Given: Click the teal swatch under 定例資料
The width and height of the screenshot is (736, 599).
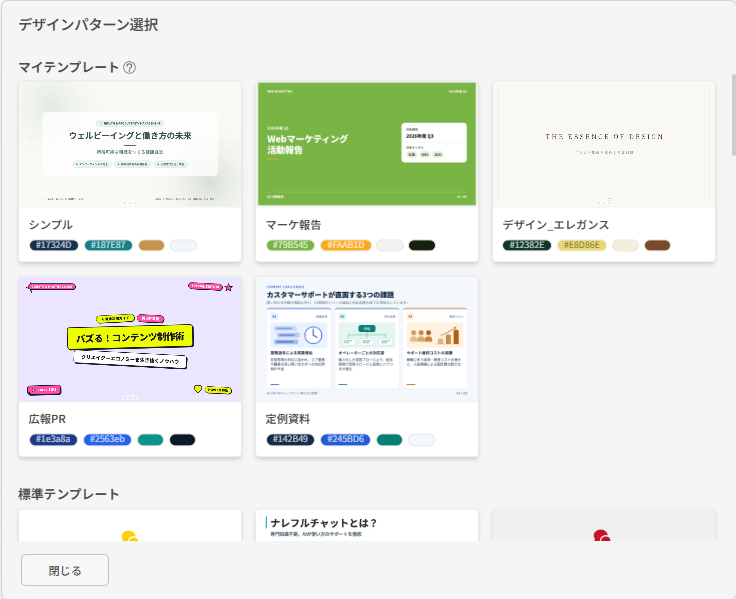Looking at the screenshot, I should pos(390,439).
